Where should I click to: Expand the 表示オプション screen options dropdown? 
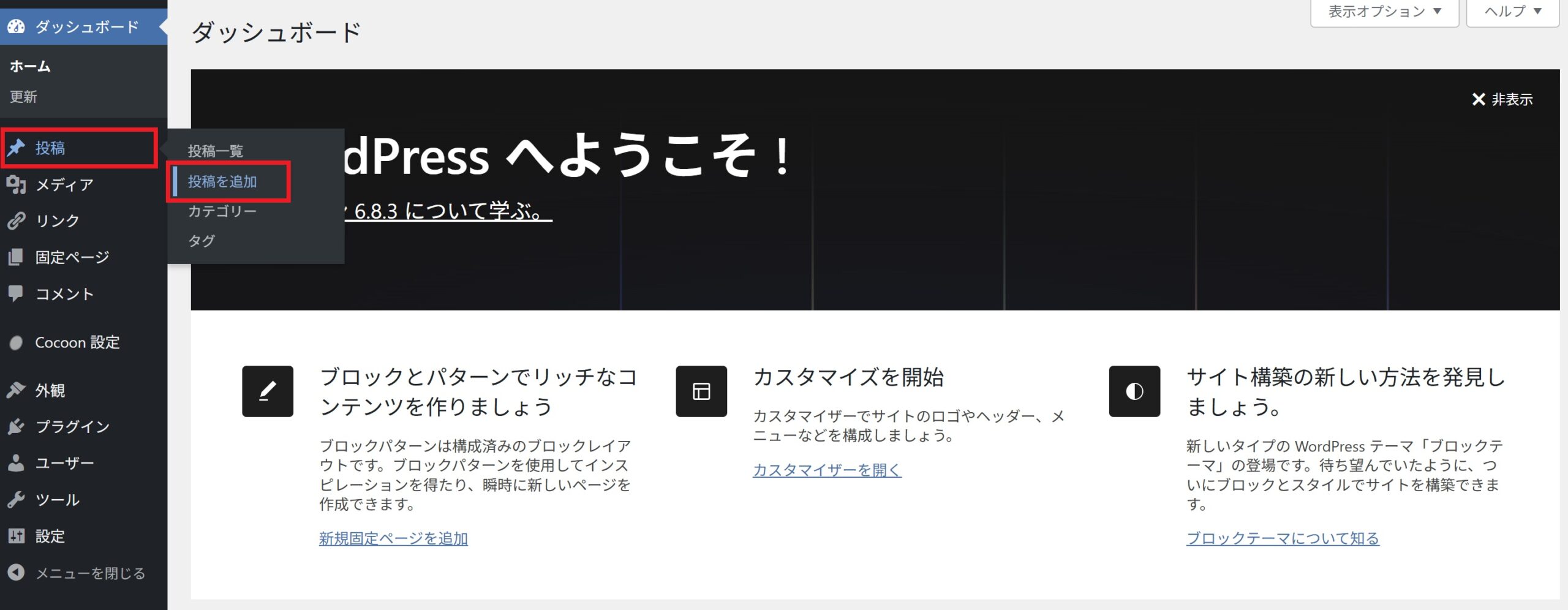point(1384,12)
